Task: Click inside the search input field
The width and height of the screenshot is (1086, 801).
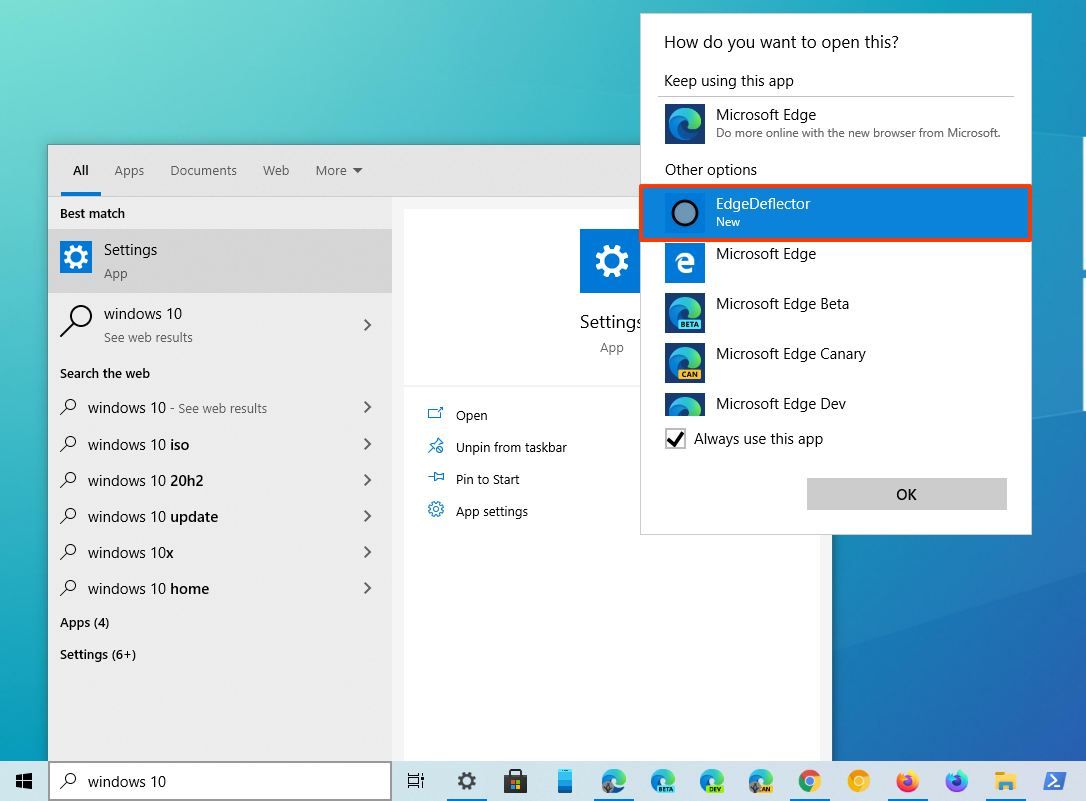Action: tap(220, 781)
